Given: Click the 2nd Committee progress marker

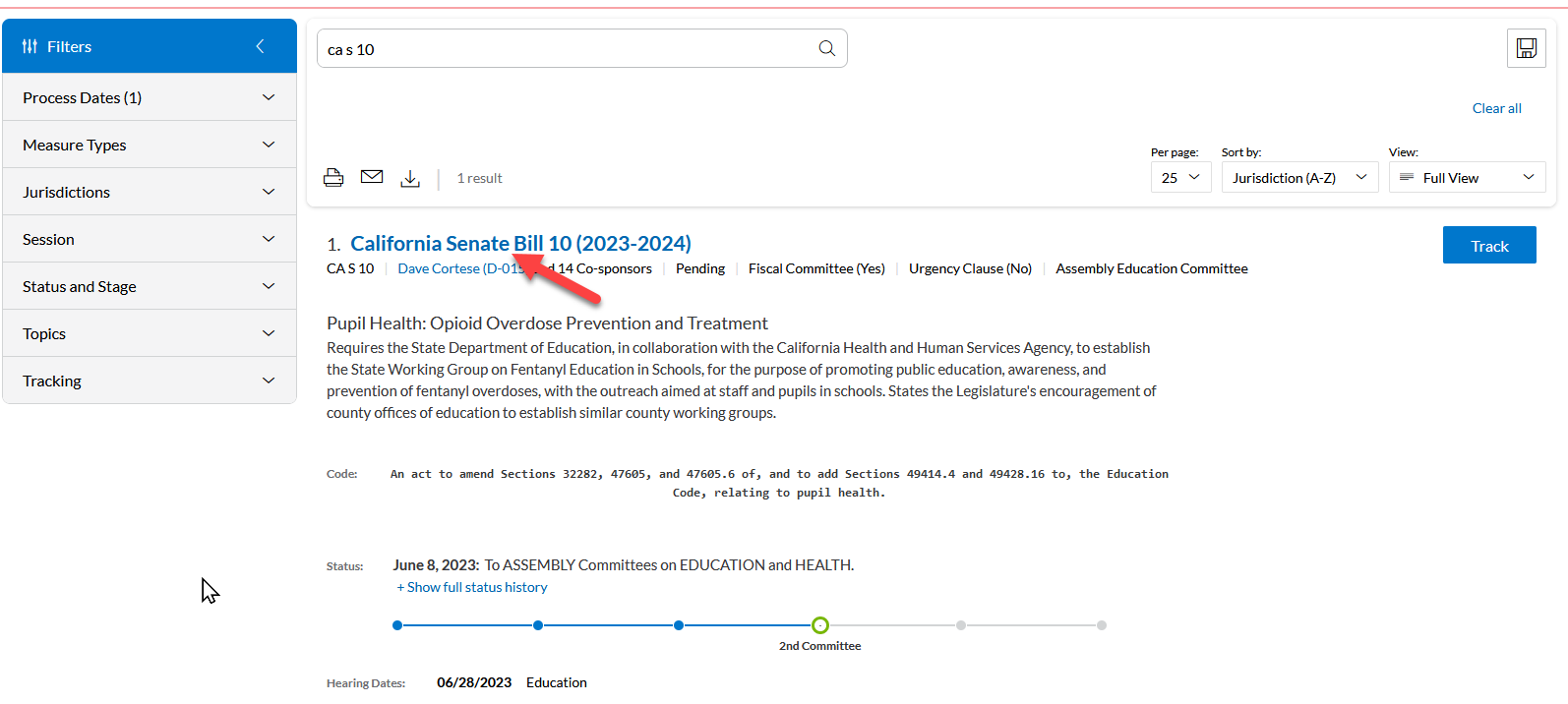Looking at the screenshot, I should pyautogui.click(x=820, y=625).
